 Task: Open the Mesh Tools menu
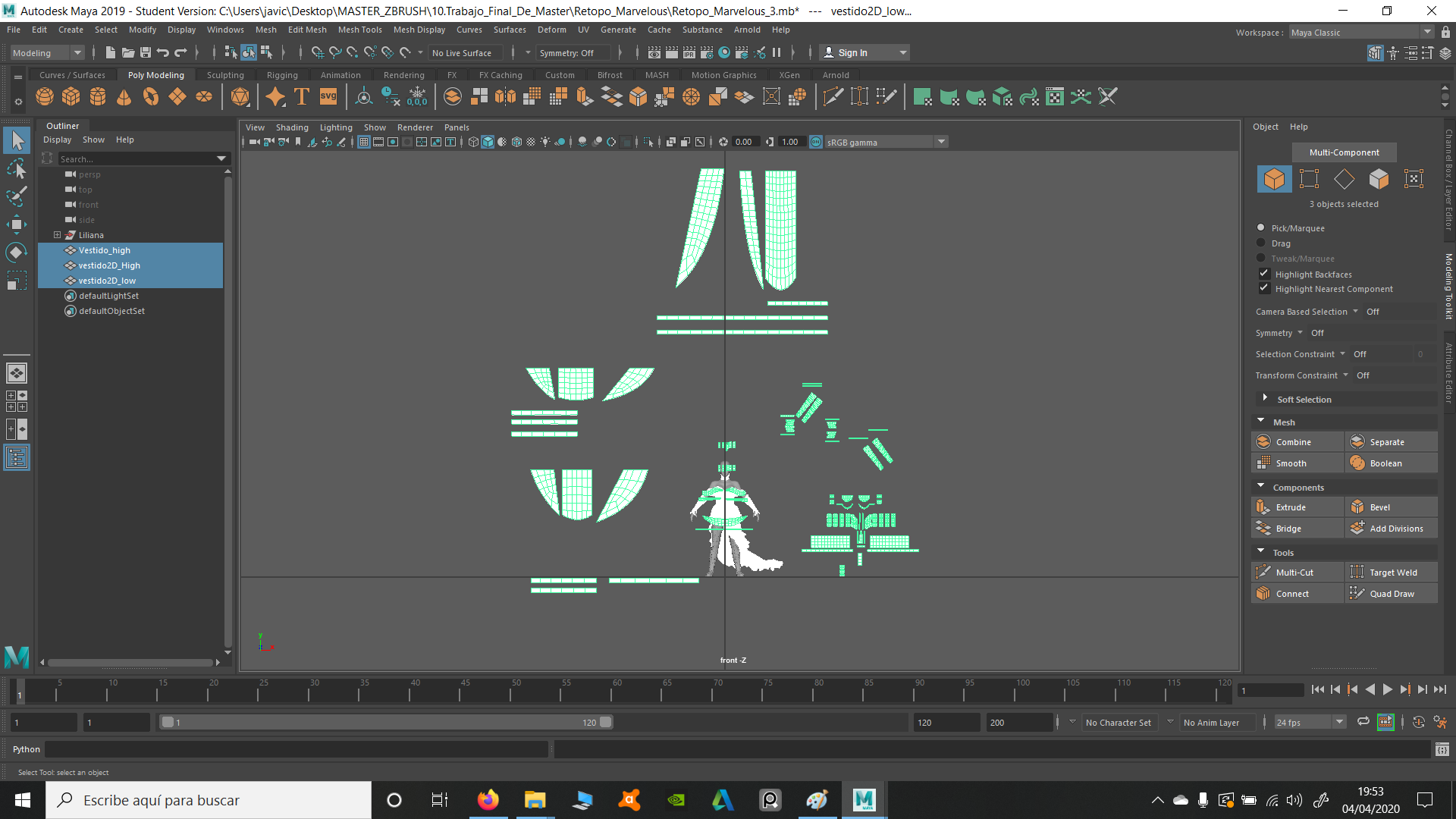pyautogui.click(x=359, y=30)
